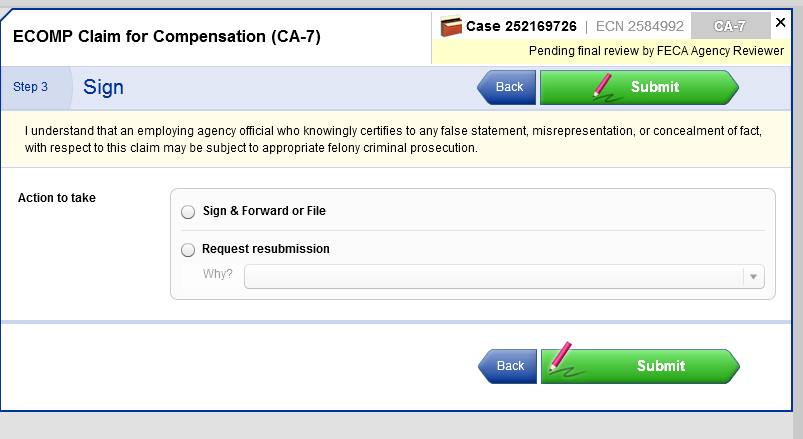Expand the Why? dropdown arrow

coord(753,277)
